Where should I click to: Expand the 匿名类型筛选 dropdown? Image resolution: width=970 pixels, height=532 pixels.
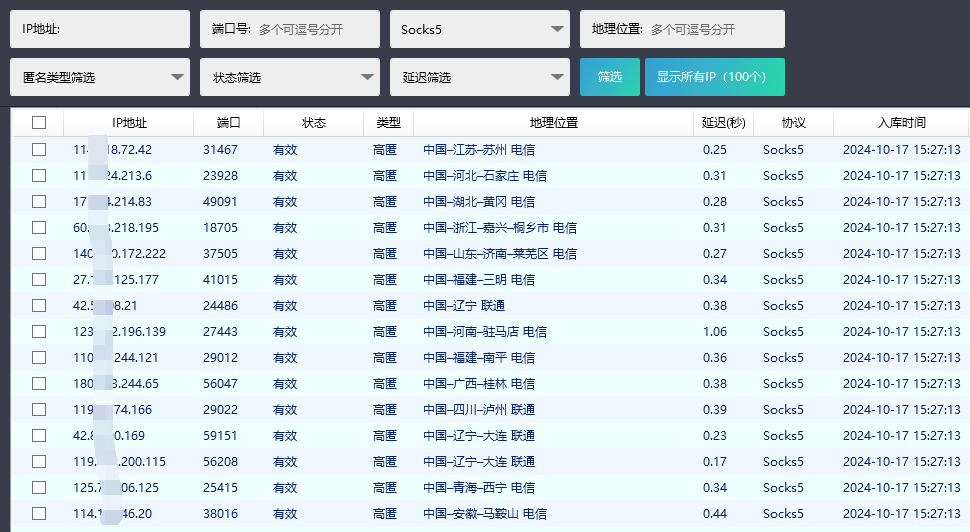[x=99, y=77]
